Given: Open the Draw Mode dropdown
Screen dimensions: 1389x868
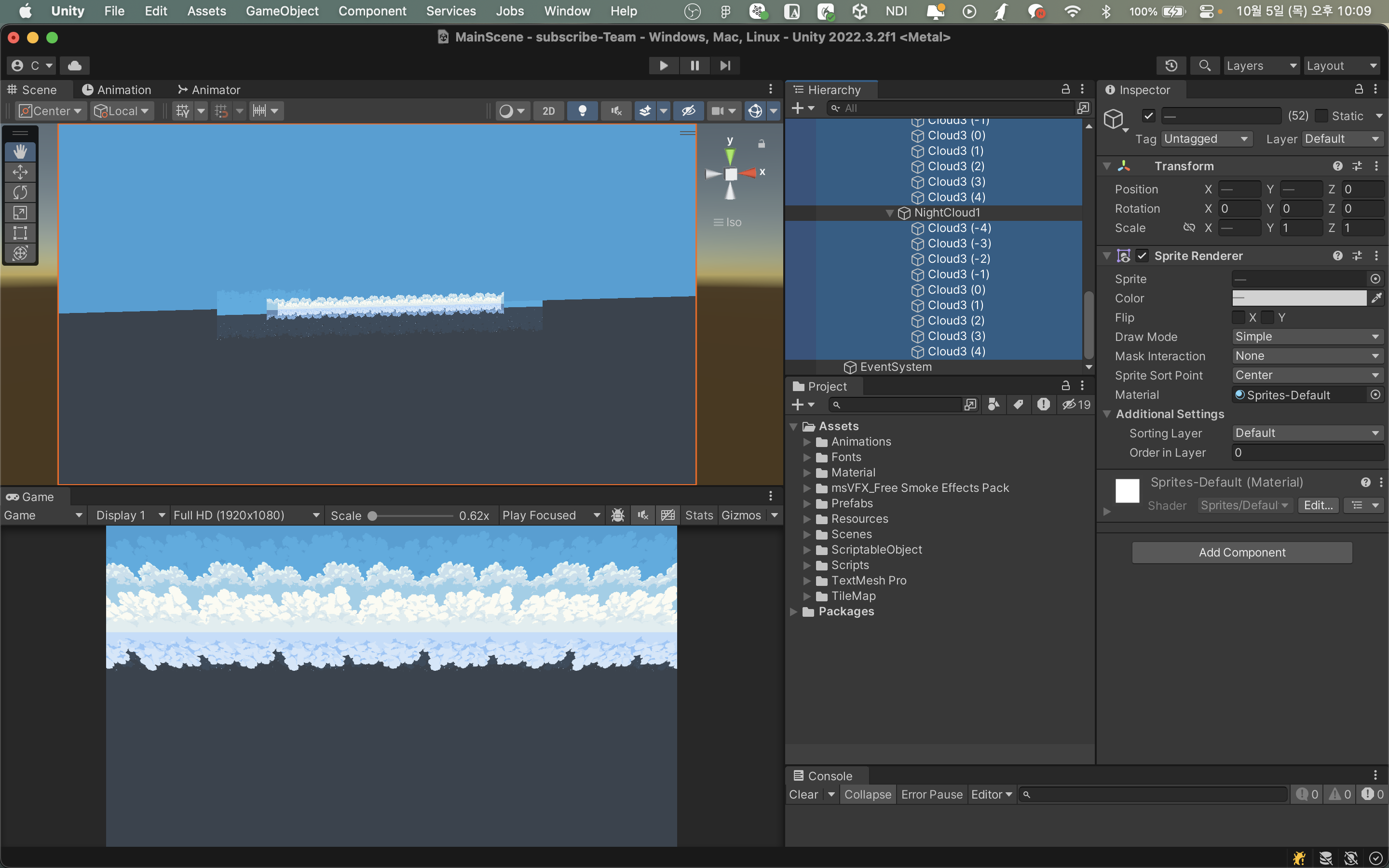Looking at the screenshot, I should click(x=1307, y=337).
